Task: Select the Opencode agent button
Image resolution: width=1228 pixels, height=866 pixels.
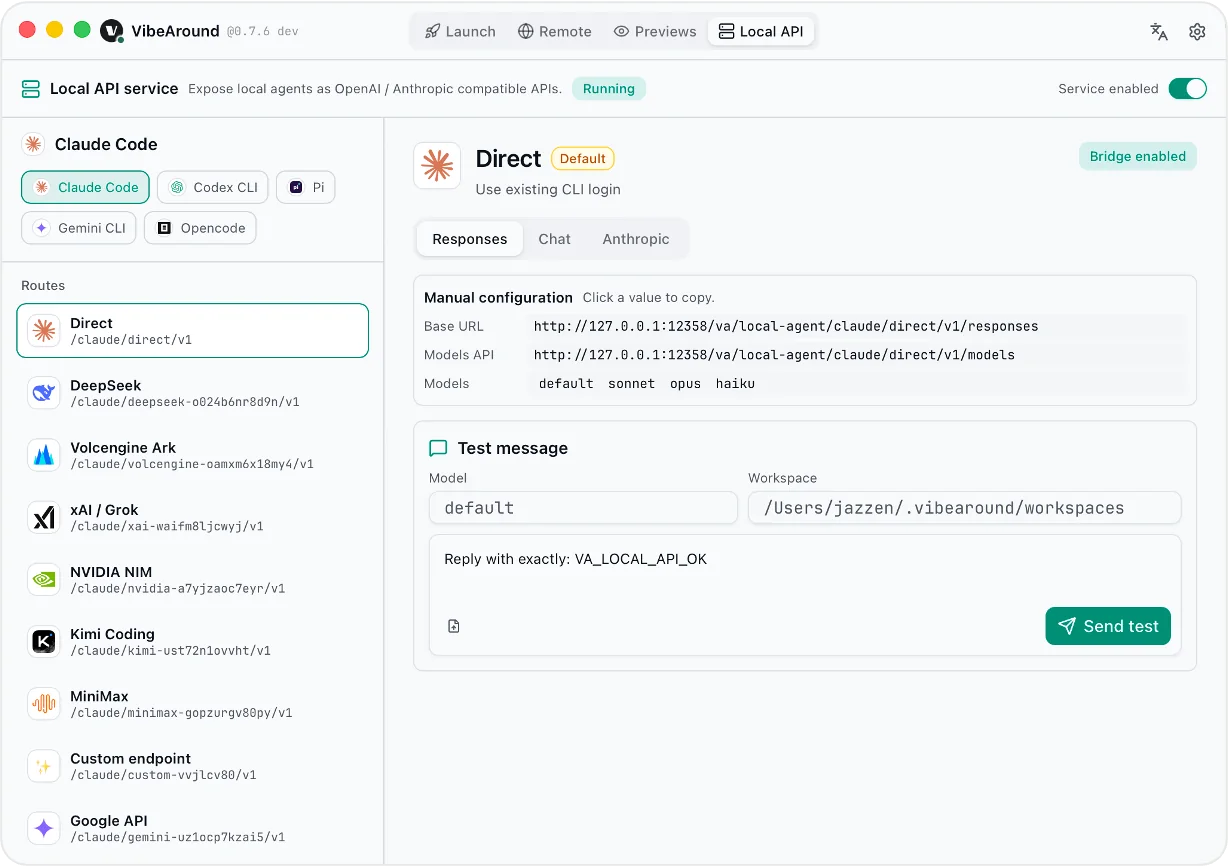Action: coord(201,228)
